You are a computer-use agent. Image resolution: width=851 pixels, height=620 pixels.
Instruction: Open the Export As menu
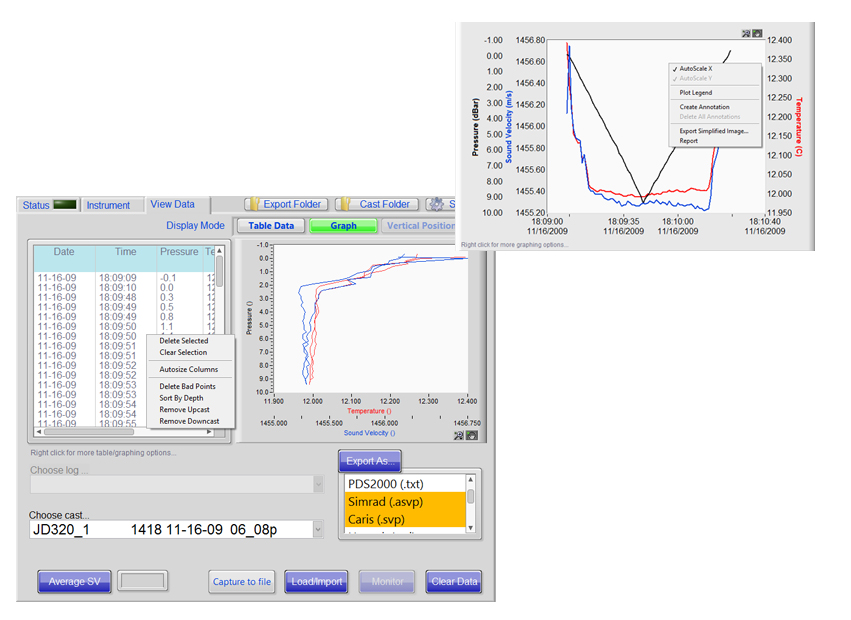click(x=370, y=461)
